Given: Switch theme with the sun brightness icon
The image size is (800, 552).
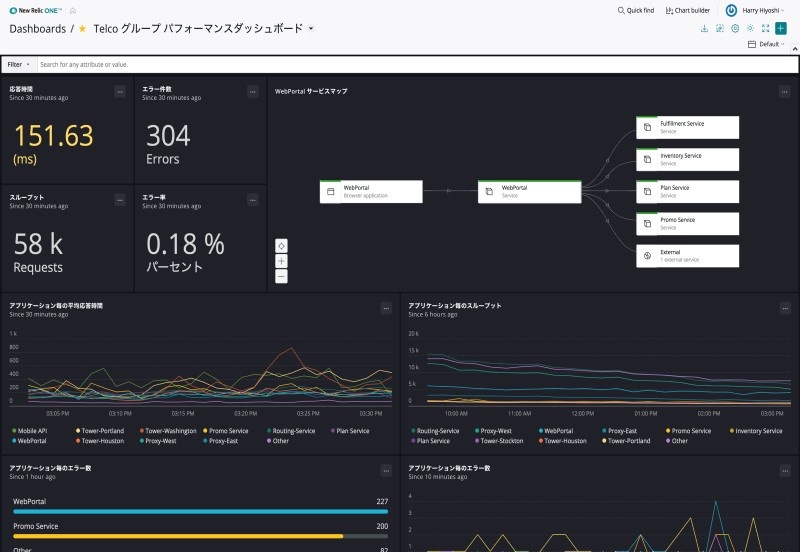Looking at the screenshot, I should click(x=750, y=29).
